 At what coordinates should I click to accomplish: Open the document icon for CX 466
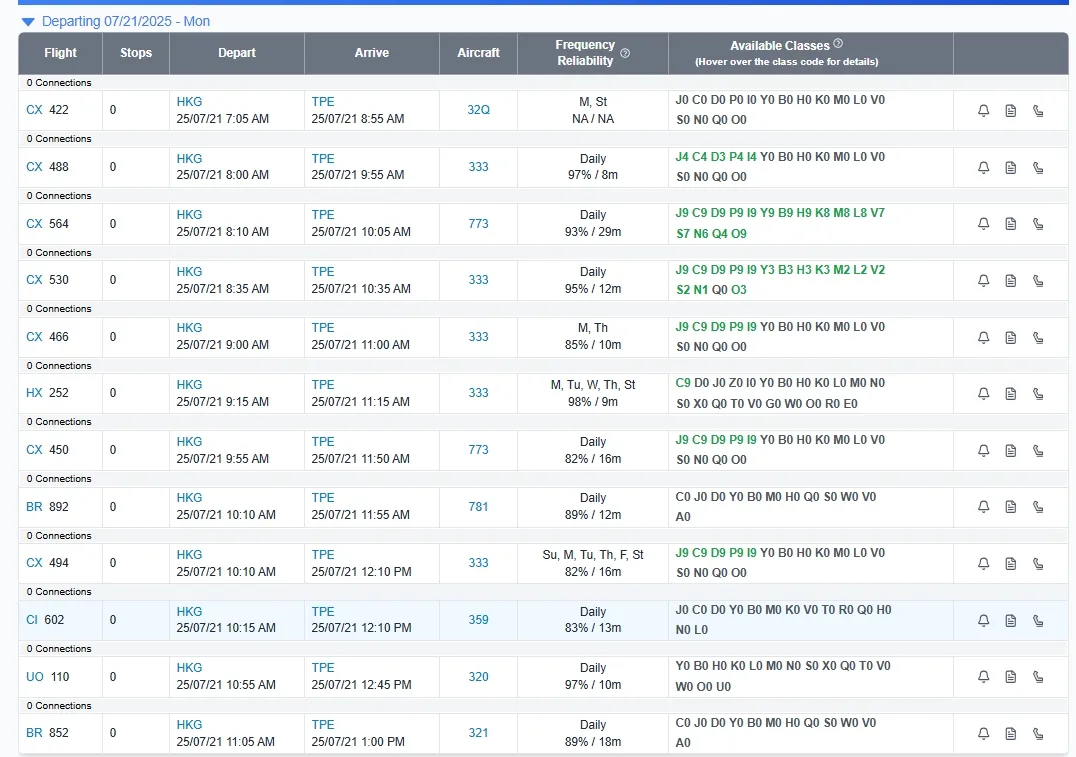click(x=1011, y=338)
